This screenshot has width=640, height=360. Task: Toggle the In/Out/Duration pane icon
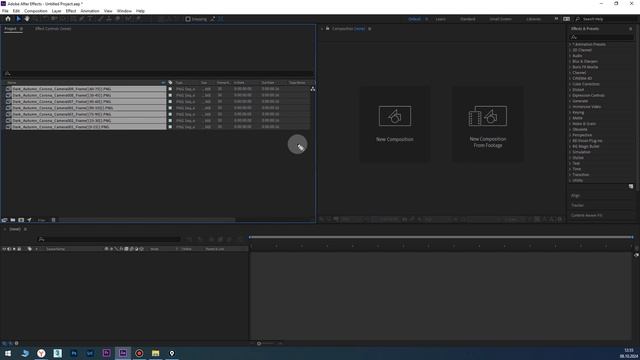pos(16,344)
